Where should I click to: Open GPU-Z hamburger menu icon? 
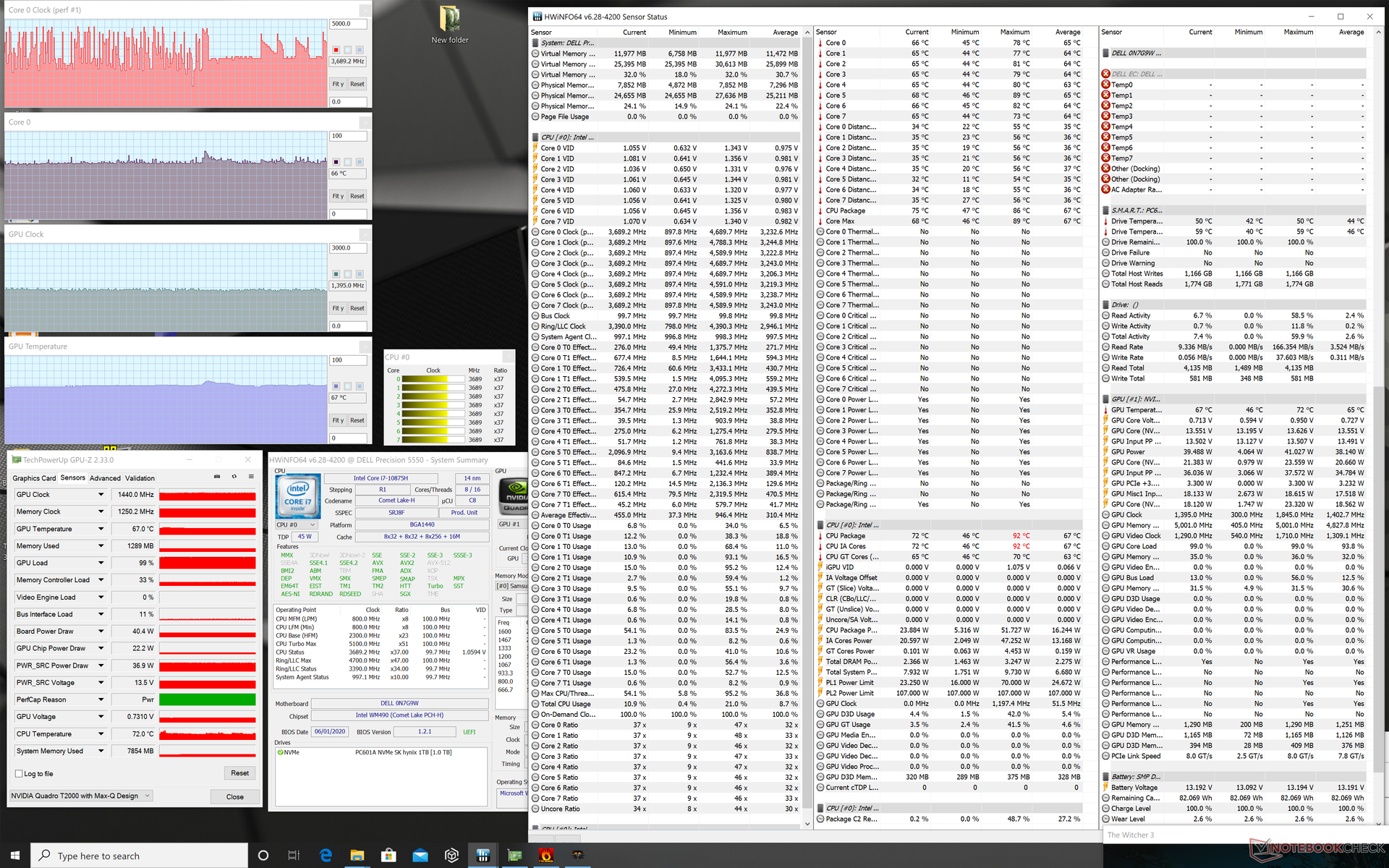(251, 477)
